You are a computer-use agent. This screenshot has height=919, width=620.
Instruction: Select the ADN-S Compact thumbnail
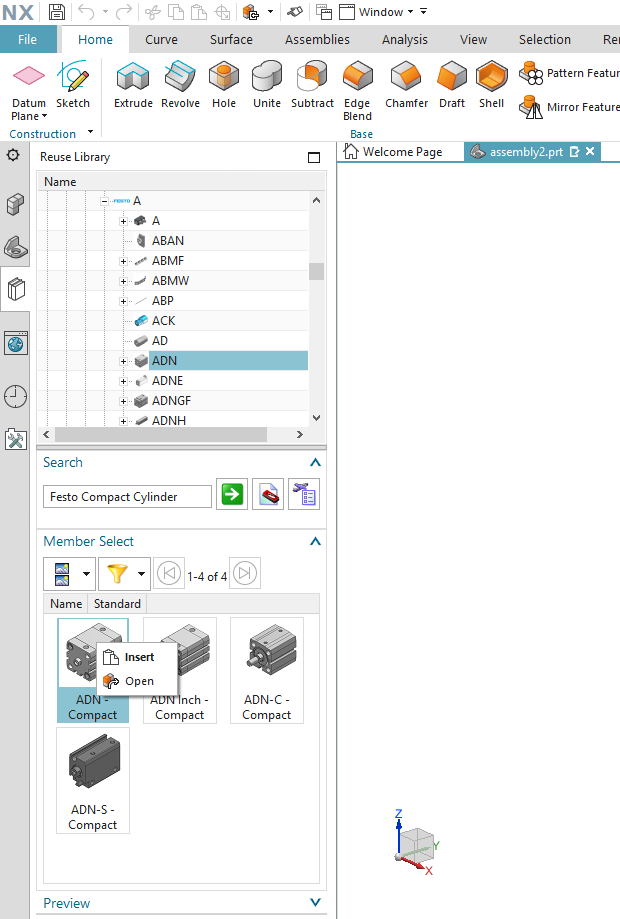(x=93, y=780)
